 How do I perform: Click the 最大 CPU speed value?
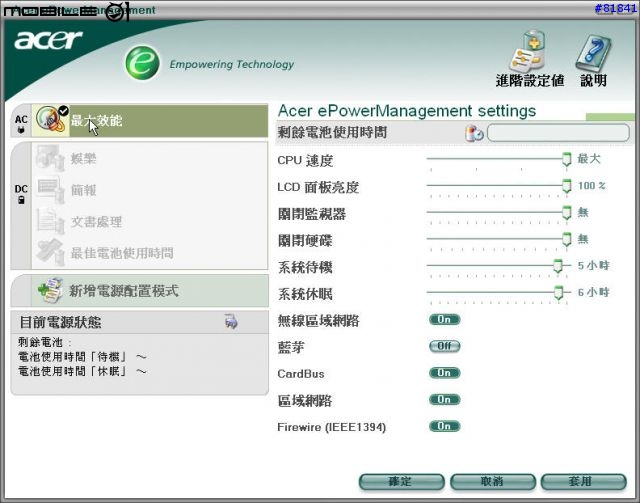tap(589, 159)
